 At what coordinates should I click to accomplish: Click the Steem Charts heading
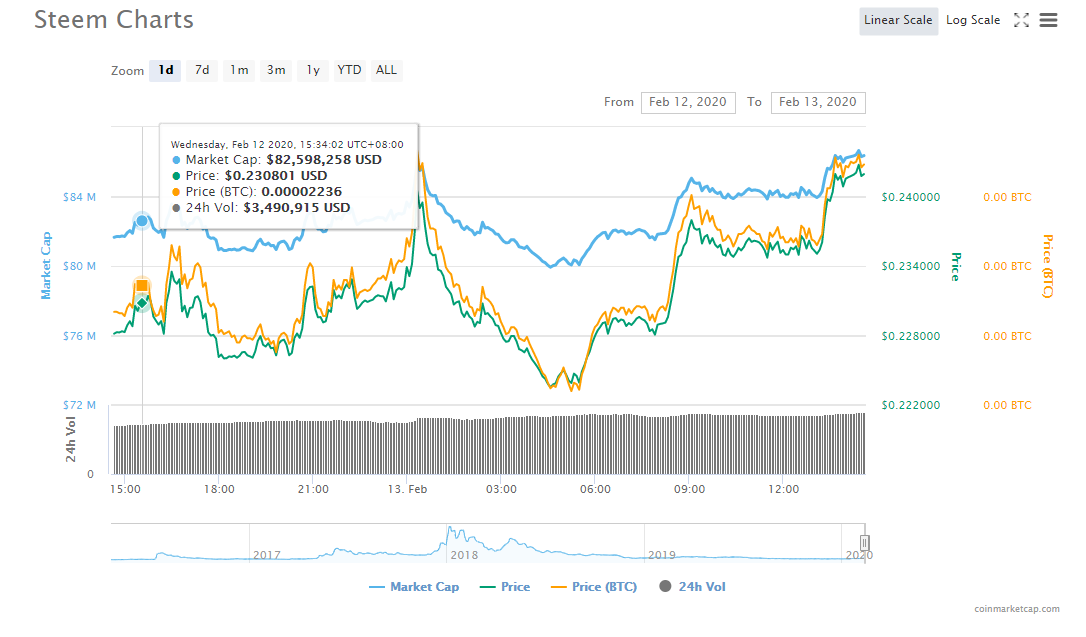(x=114, y=20)
